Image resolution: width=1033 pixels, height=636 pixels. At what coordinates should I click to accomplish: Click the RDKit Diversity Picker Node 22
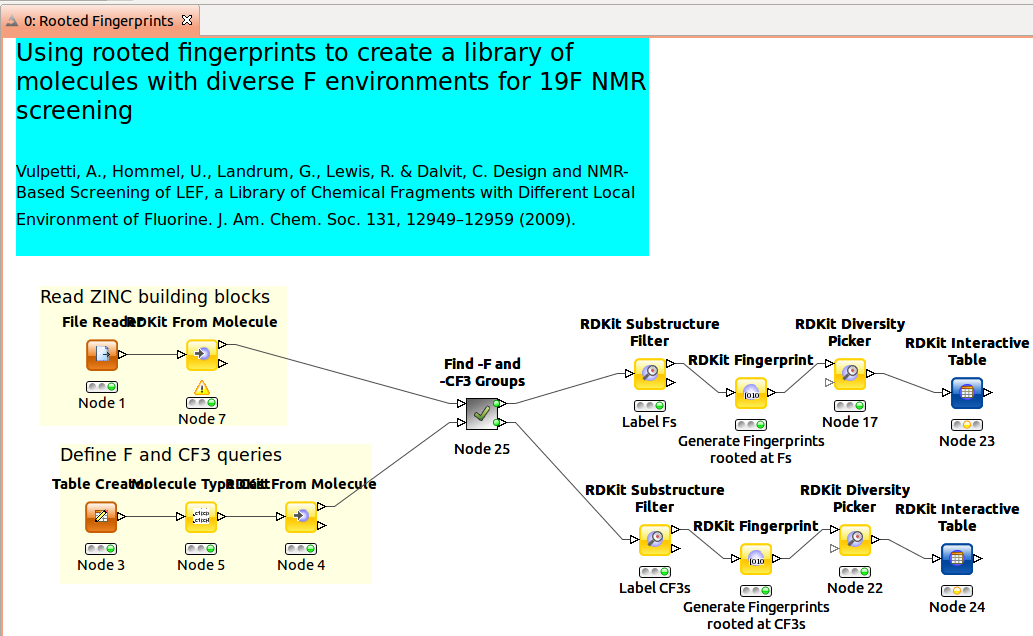tap(855, 538)
